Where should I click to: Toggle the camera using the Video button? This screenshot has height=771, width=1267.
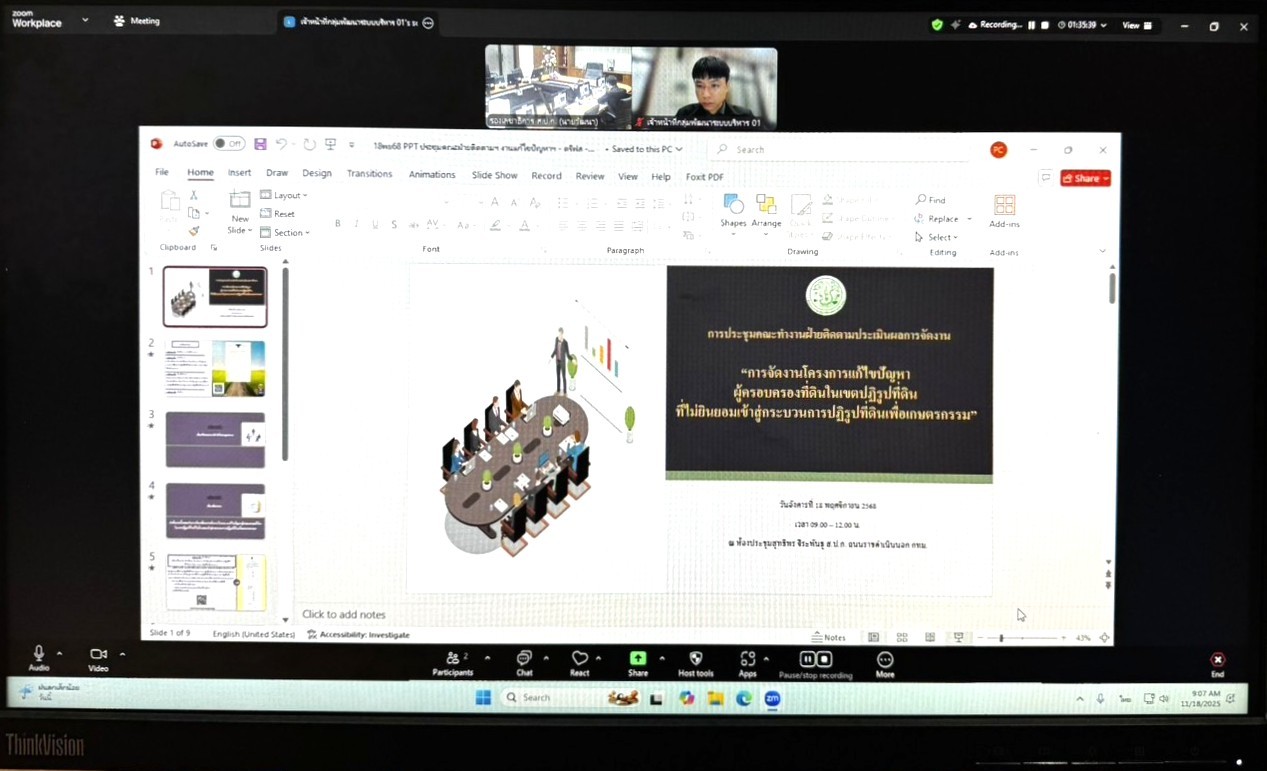click(x=98, y=654)
